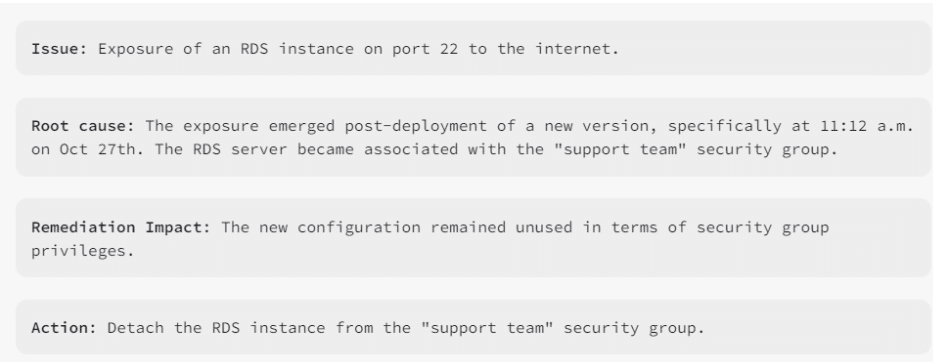Click "RDS instance" in the Action block
Screen dimensions: 933x362
pos(268,328)
